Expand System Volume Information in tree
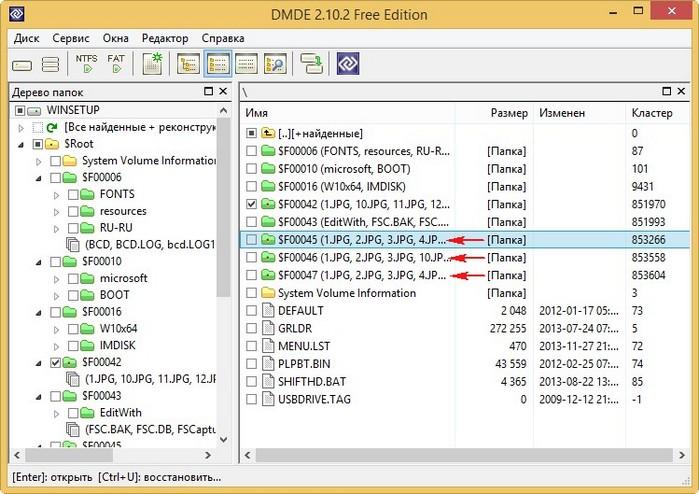 pos(39,161)
